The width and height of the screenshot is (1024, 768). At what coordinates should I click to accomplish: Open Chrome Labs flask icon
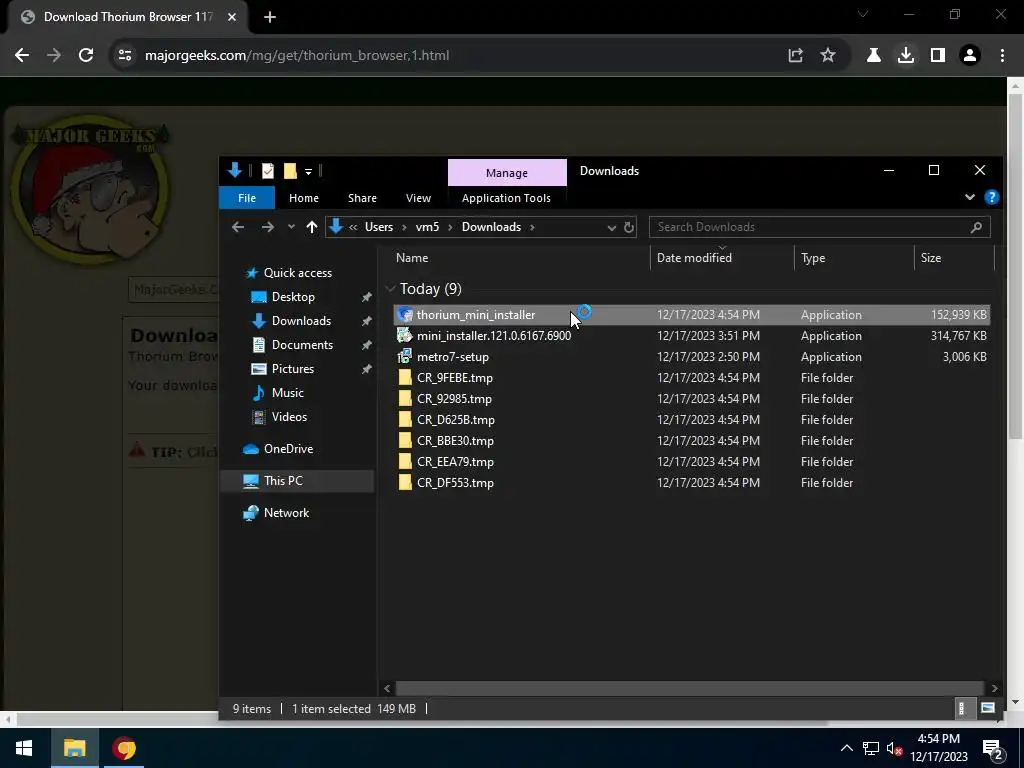tap(874, 56)
